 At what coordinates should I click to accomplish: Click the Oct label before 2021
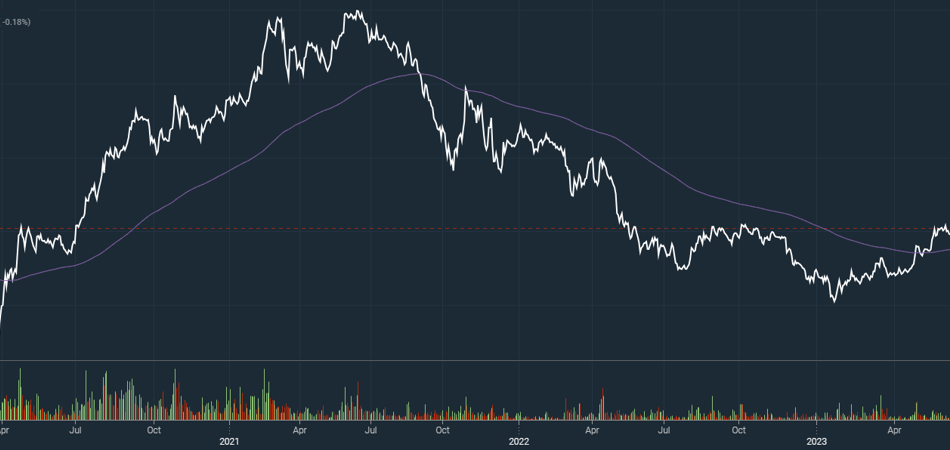pyautogui.click(x=153, y=431)
